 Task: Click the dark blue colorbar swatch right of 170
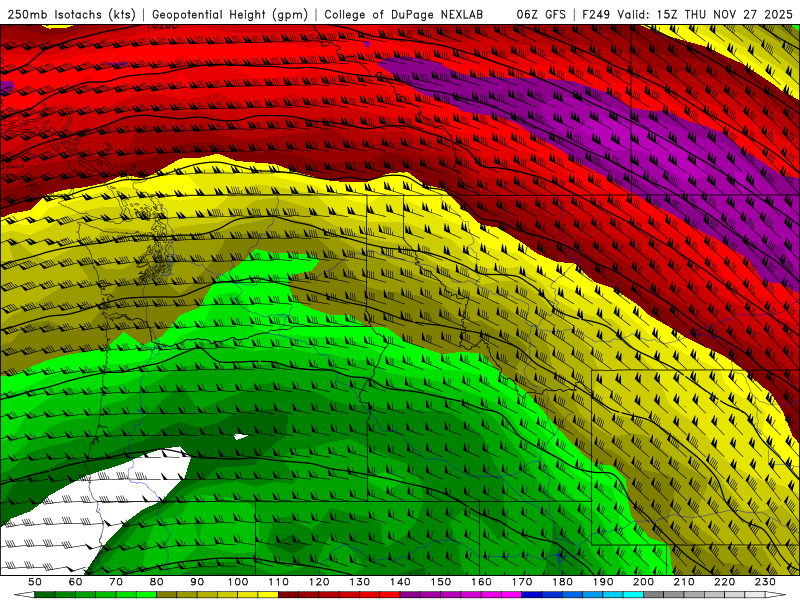pos(532,595)
